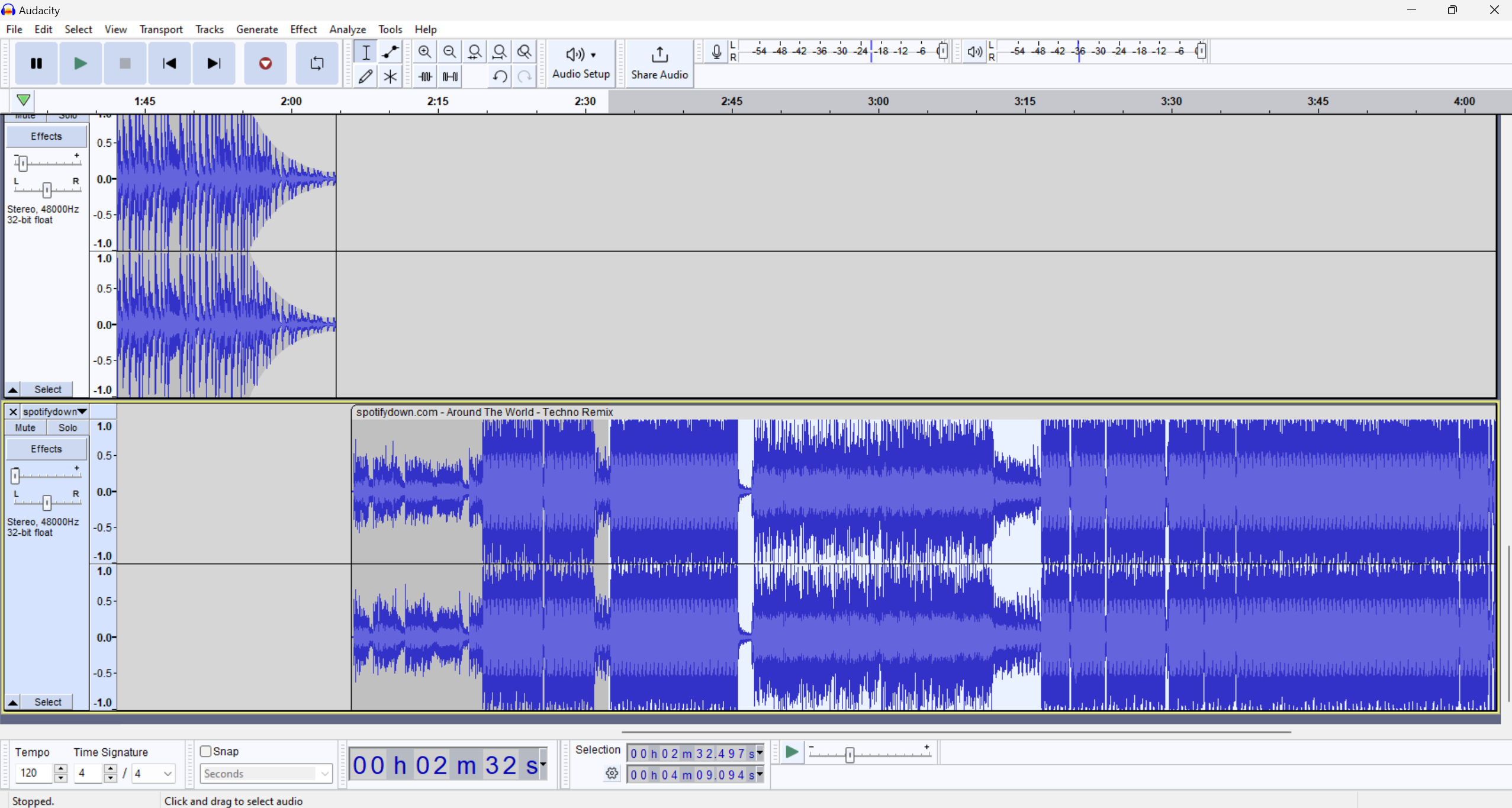Open the Seconds snap unit dropdown

coord(266,773)
